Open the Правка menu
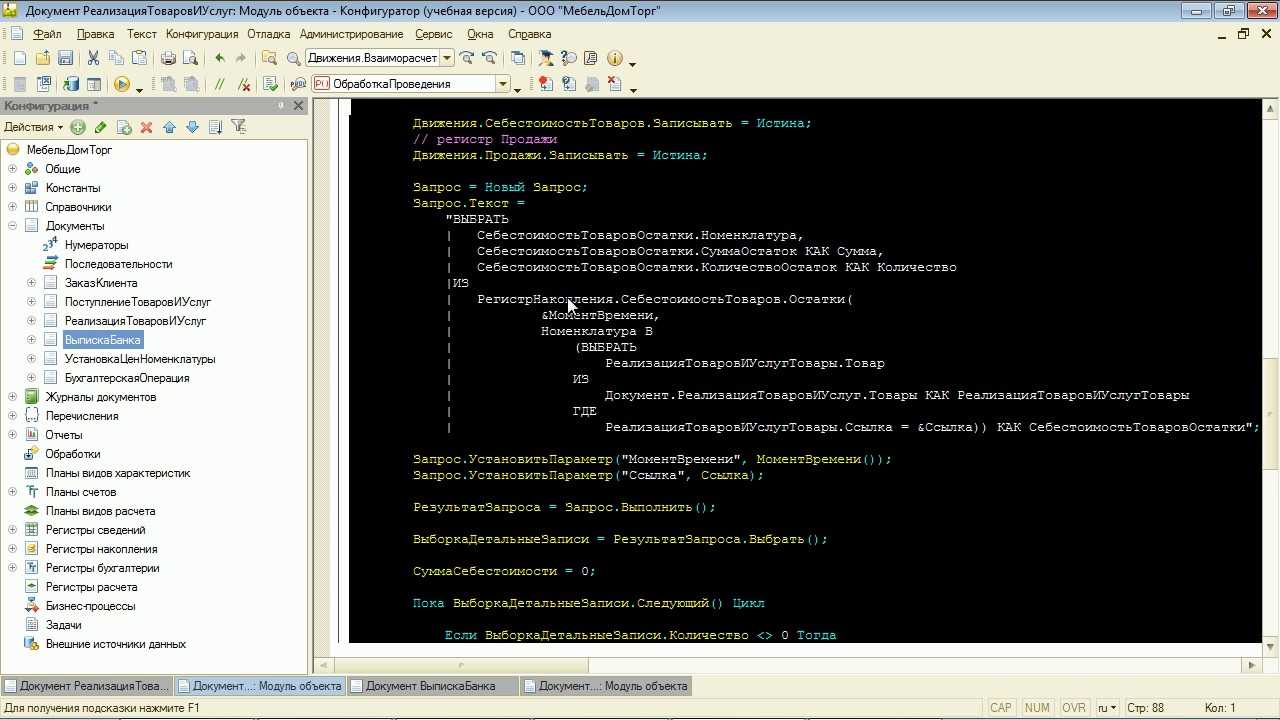The image size is (1280, 720). (x=95, y=34)
